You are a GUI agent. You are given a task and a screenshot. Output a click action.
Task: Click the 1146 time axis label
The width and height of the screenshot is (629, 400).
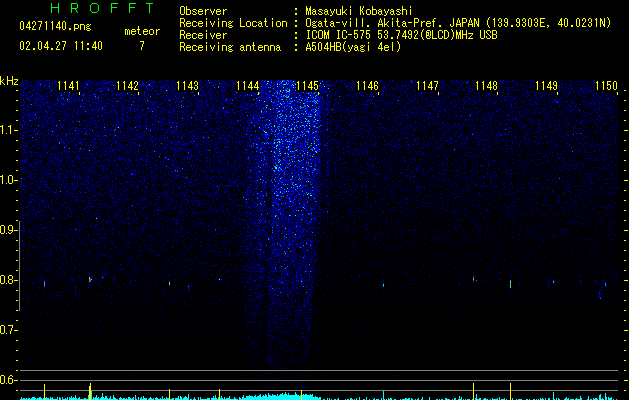point(367,86)
